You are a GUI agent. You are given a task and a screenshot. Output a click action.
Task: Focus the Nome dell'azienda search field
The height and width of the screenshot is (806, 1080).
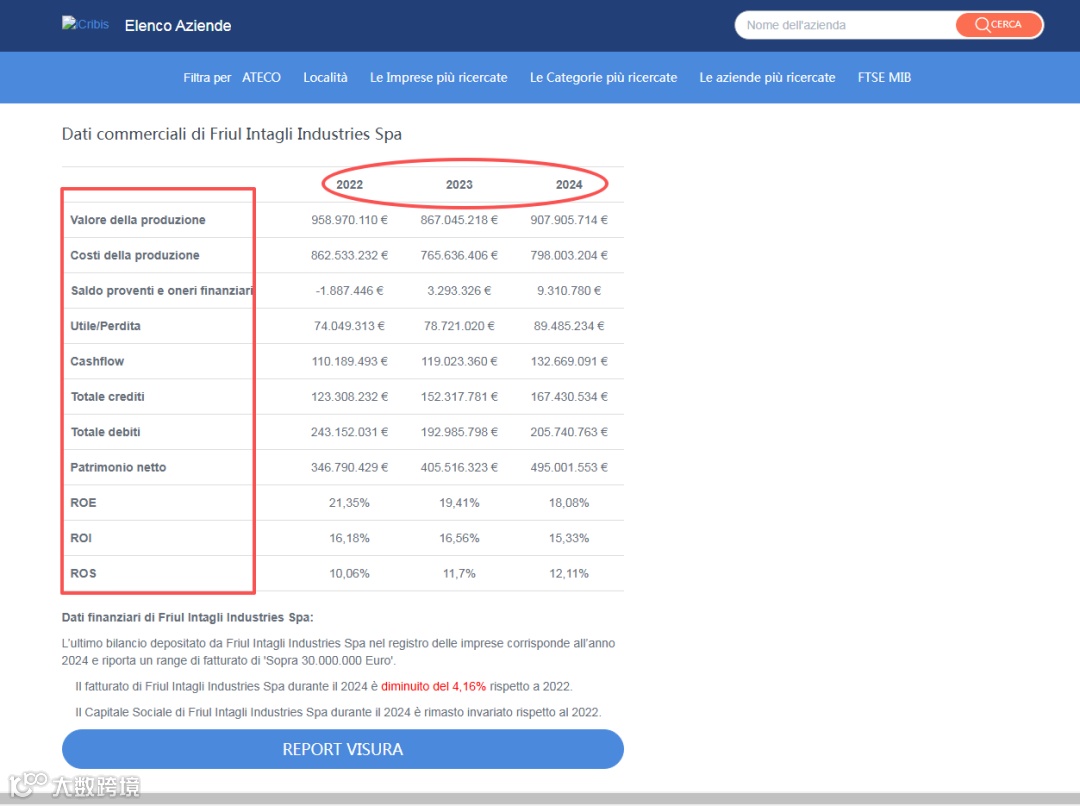846,25
